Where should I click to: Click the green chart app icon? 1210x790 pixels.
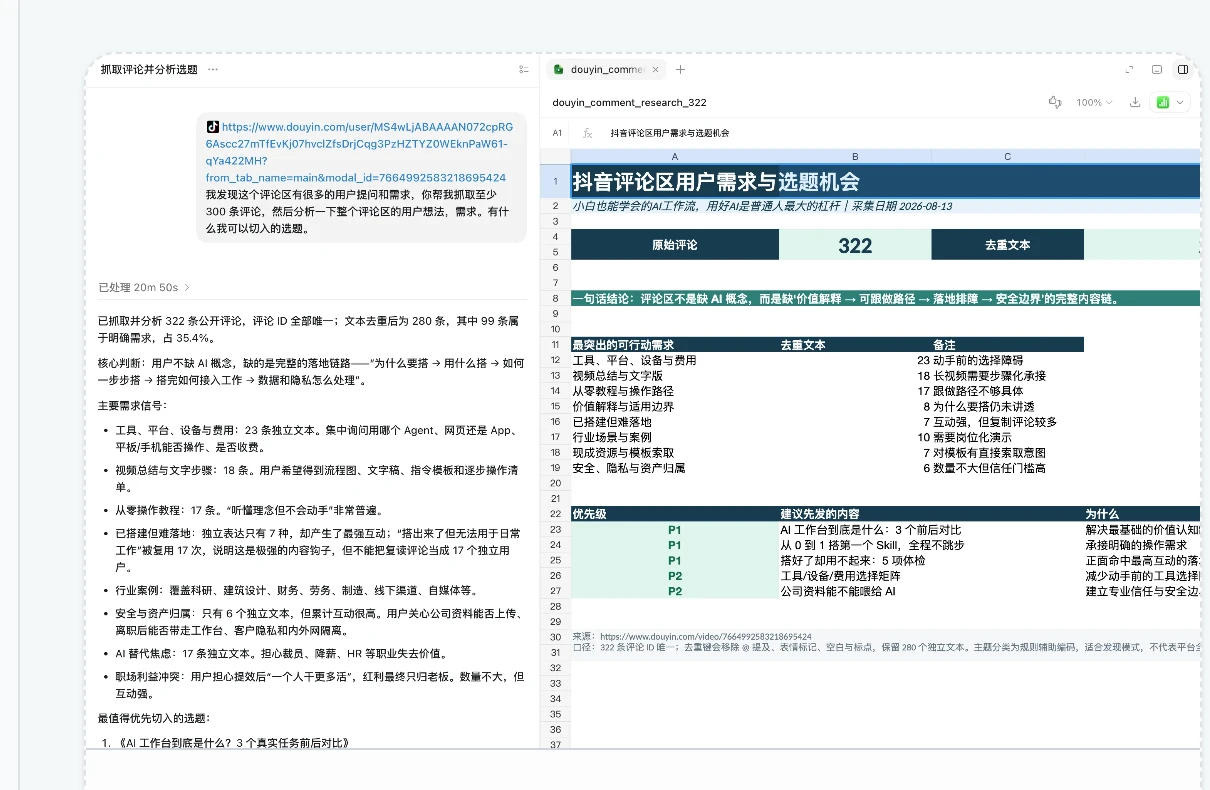tap(1163, 102)
